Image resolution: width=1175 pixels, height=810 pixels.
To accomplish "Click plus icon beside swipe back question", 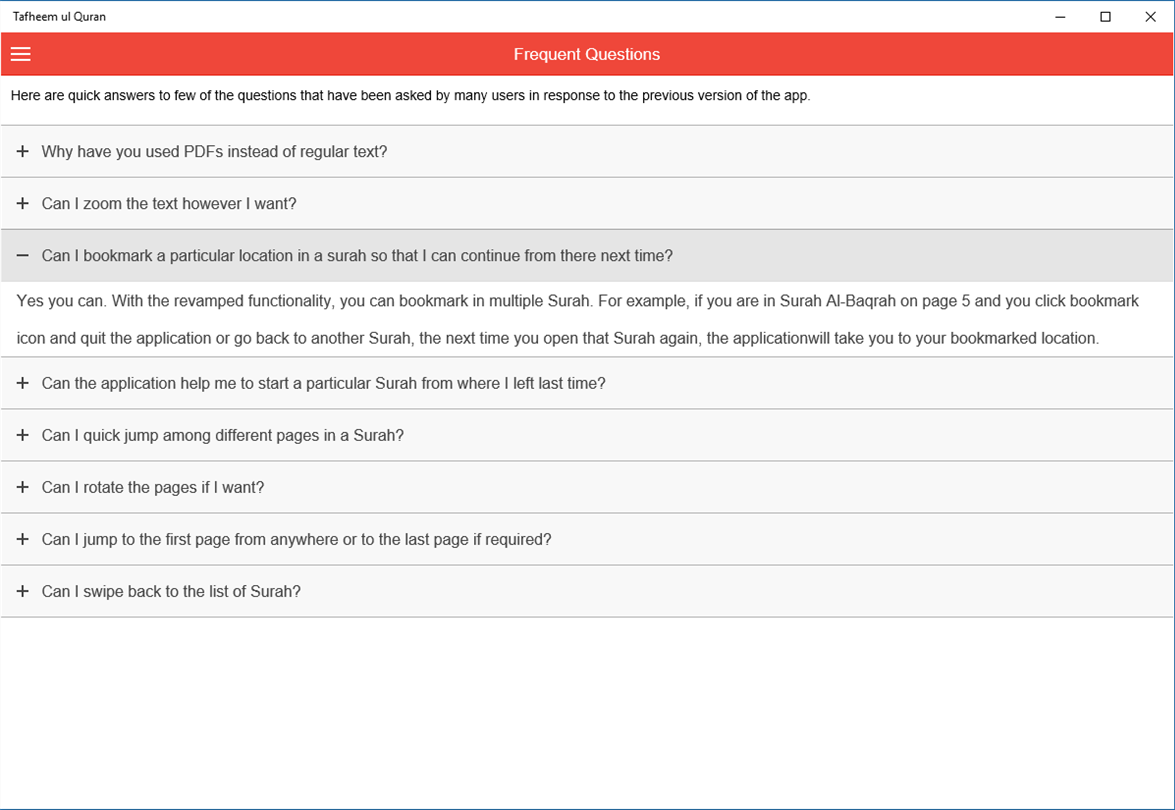I will [23, 592].
